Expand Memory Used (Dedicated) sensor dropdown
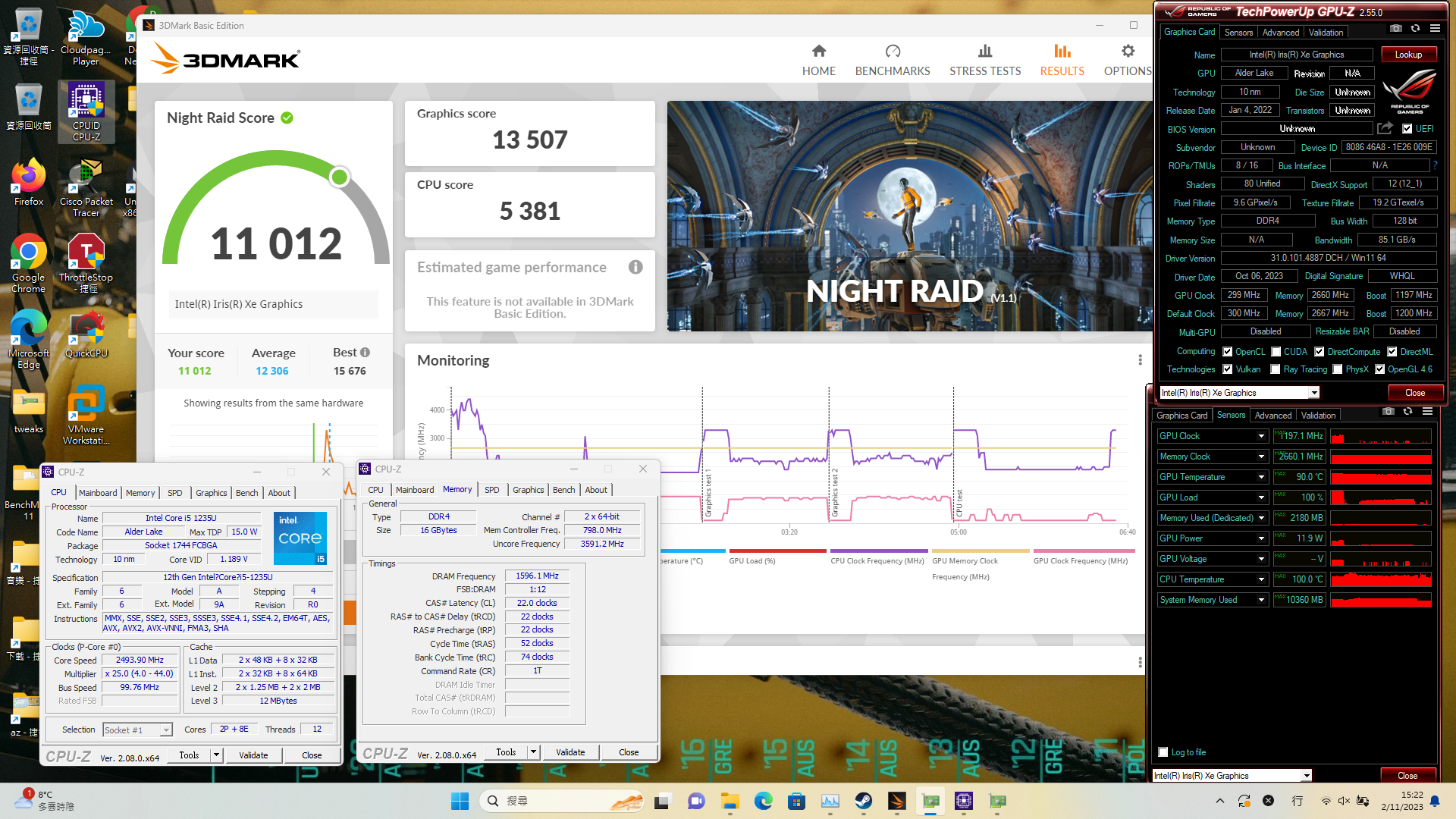The image size is (1456, 819). (x=1261, y=518)
